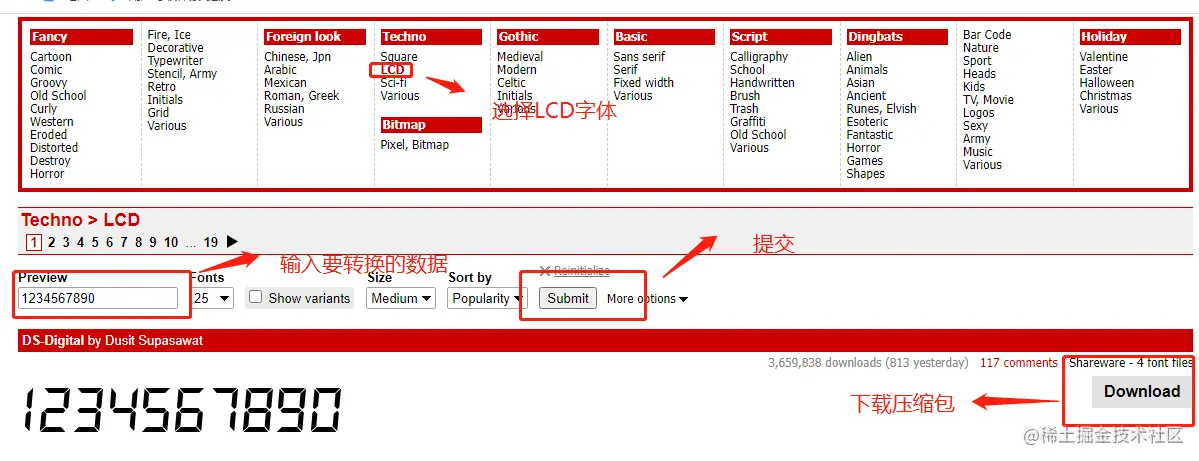Select the Valentine subcategory

1103,57
